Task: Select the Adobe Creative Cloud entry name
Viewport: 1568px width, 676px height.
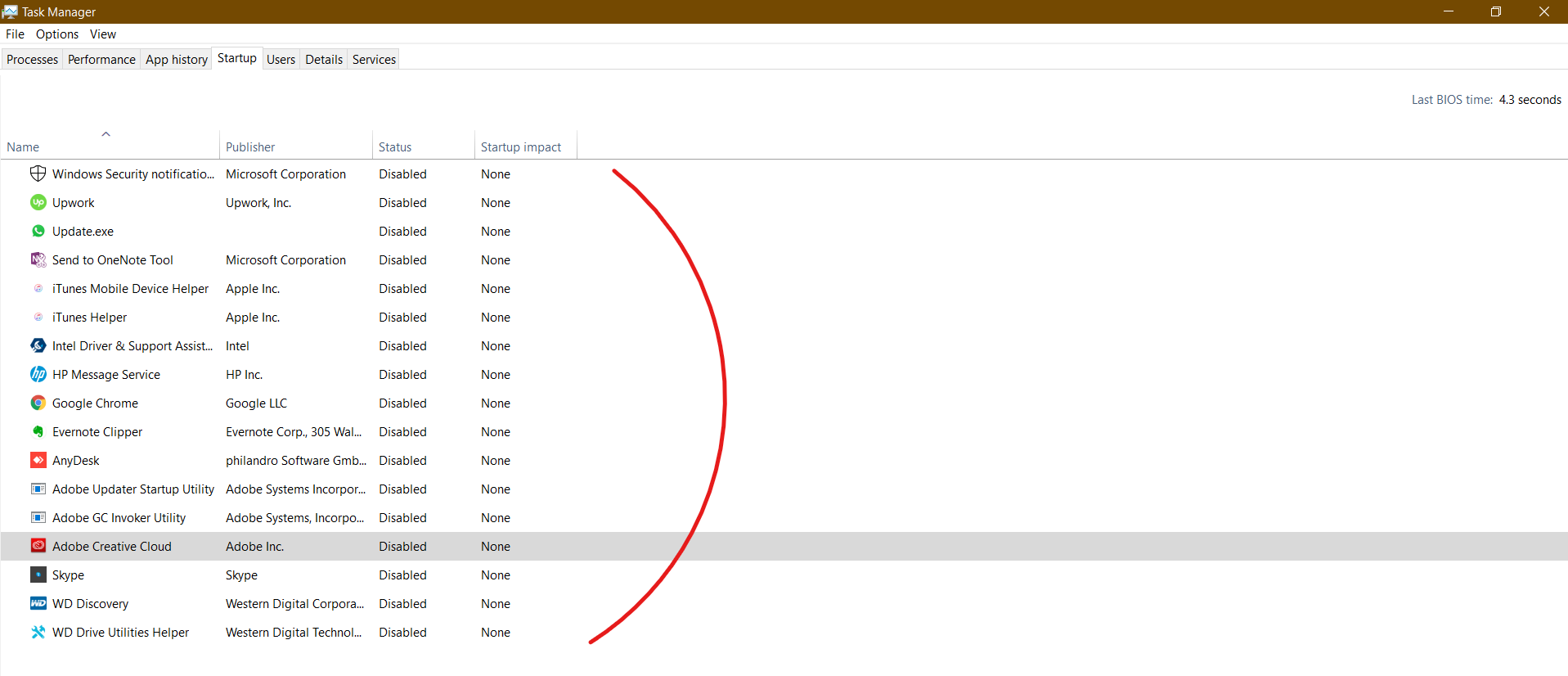Action: (112, 546)
